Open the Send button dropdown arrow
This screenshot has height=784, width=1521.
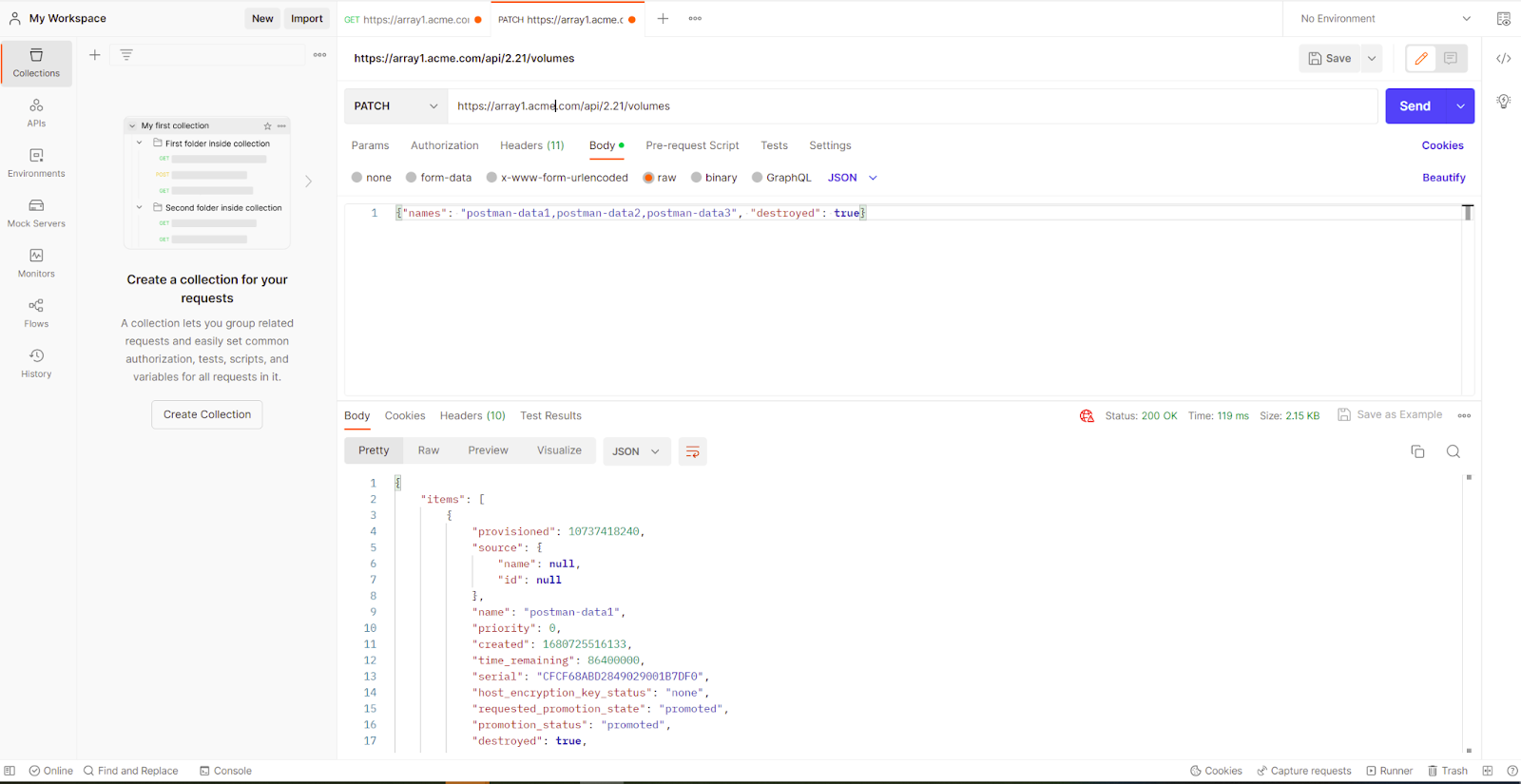pyautogui.click(x=1460, y=106)
